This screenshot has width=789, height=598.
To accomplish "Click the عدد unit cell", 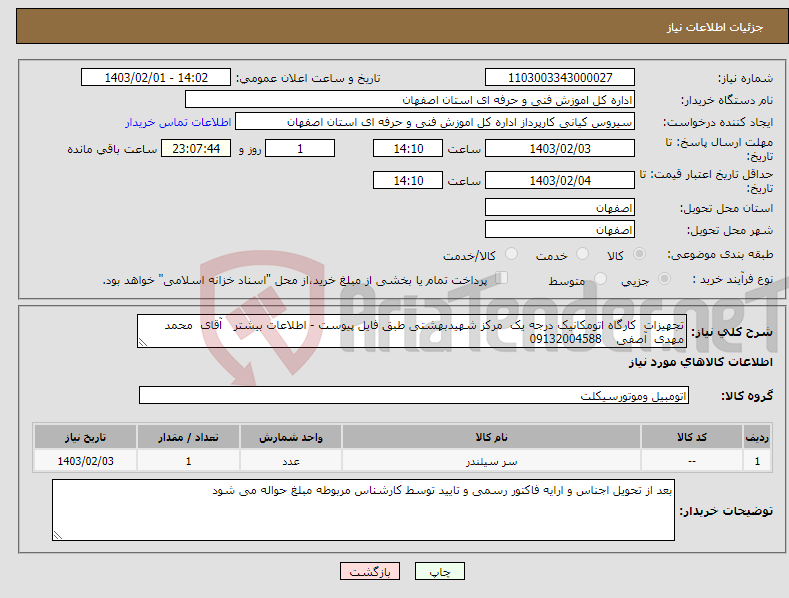I will click(x=291, y=461).
